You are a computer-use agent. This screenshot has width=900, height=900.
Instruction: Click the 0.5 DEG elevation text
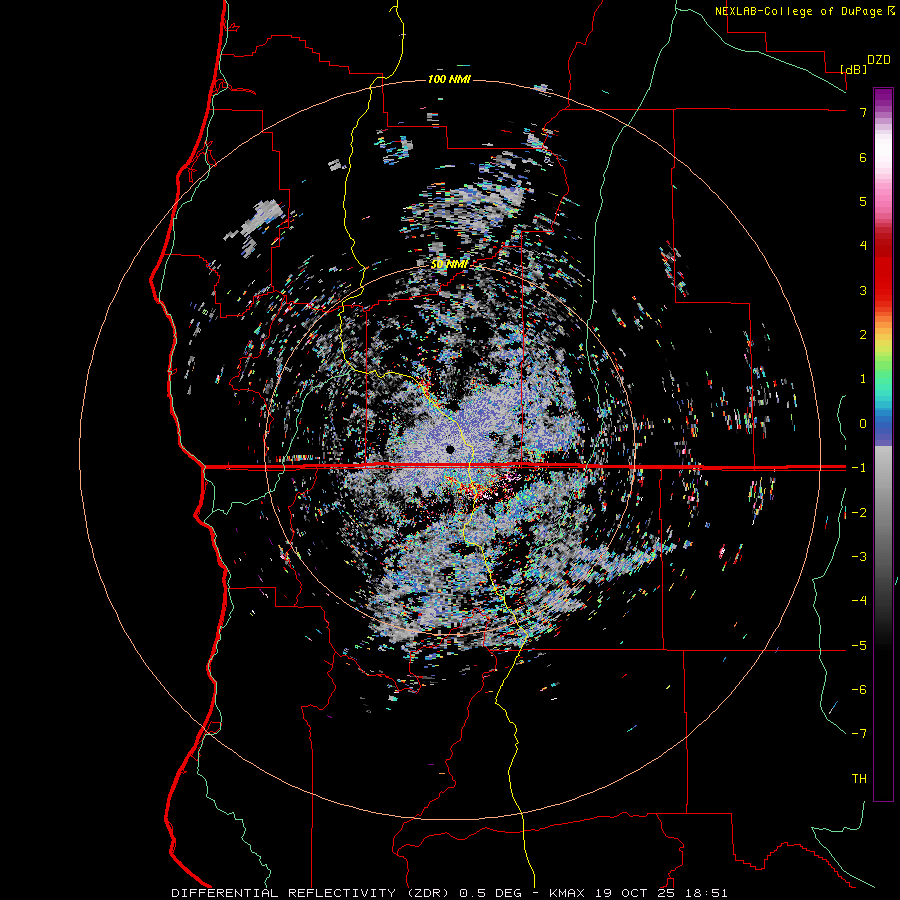[x=491, y=893]
